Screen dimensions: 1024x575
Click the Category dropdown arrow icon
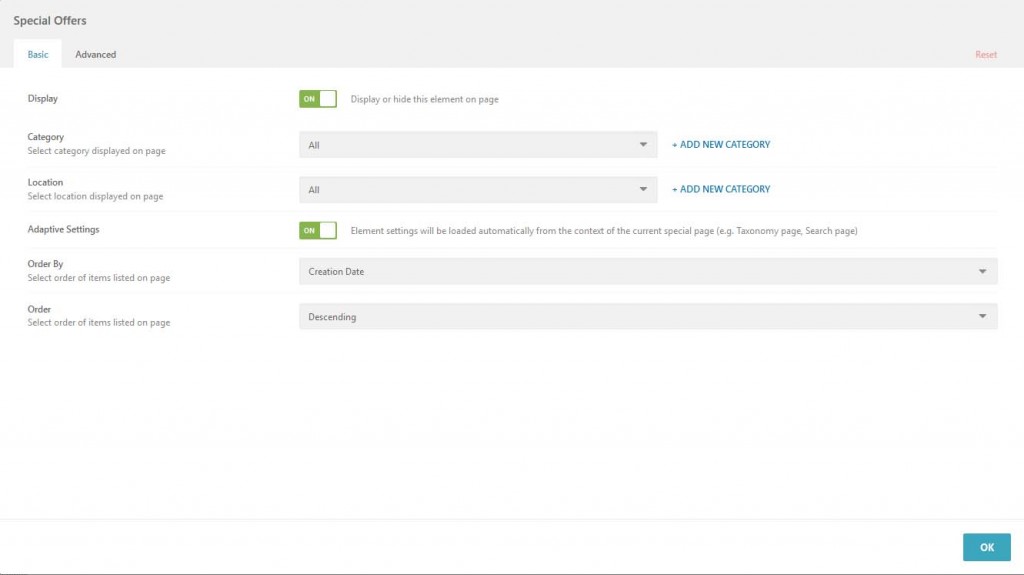coord(643,144)
